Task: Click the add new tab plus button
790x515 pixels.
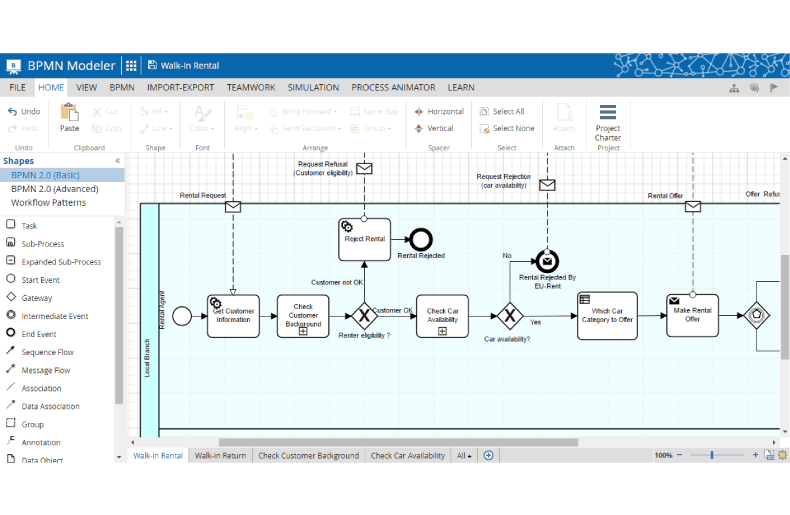Action: coord(489,455)
